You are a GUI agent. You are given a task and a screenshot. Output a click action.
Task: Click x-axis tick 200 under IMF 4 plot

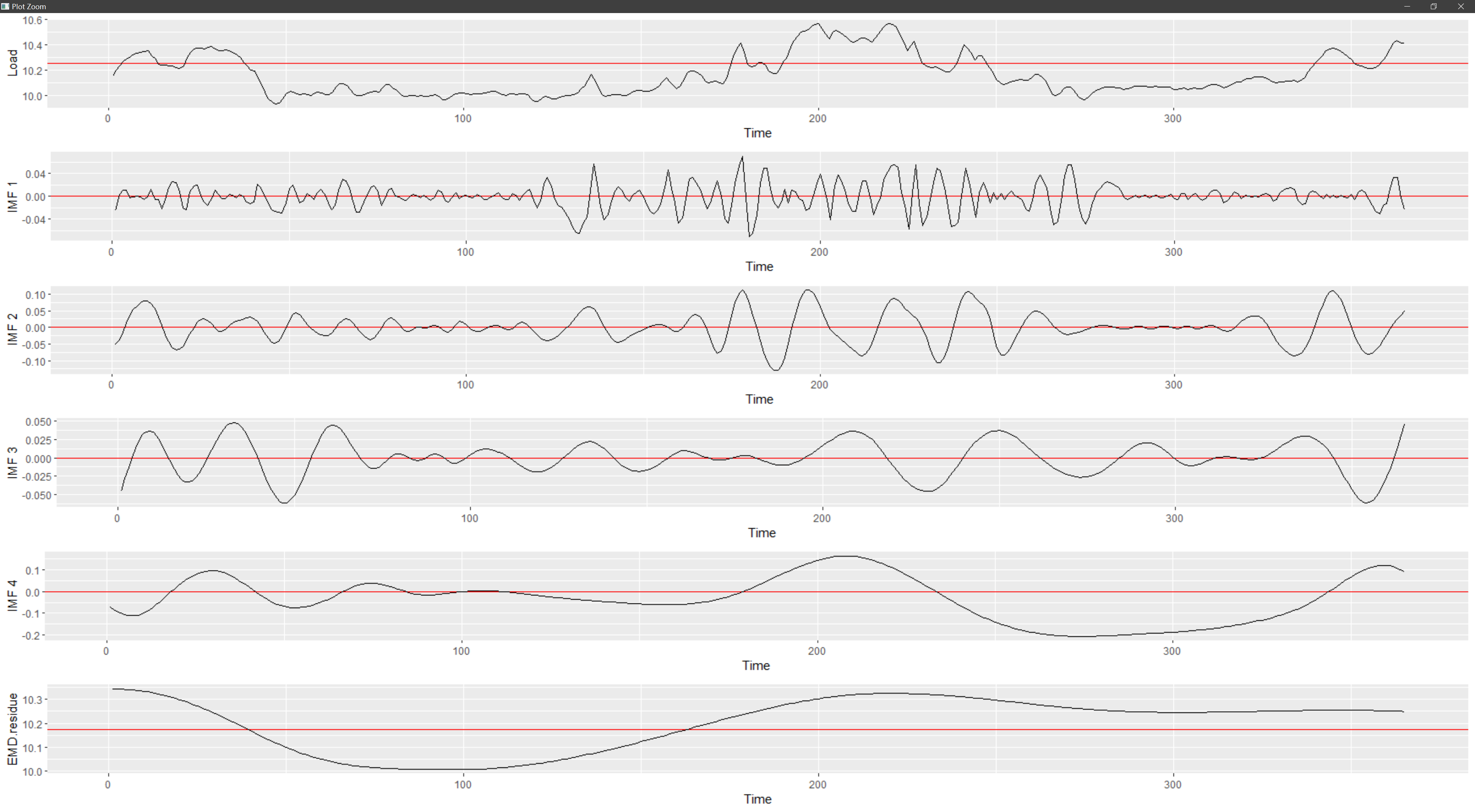coord(817,651)
